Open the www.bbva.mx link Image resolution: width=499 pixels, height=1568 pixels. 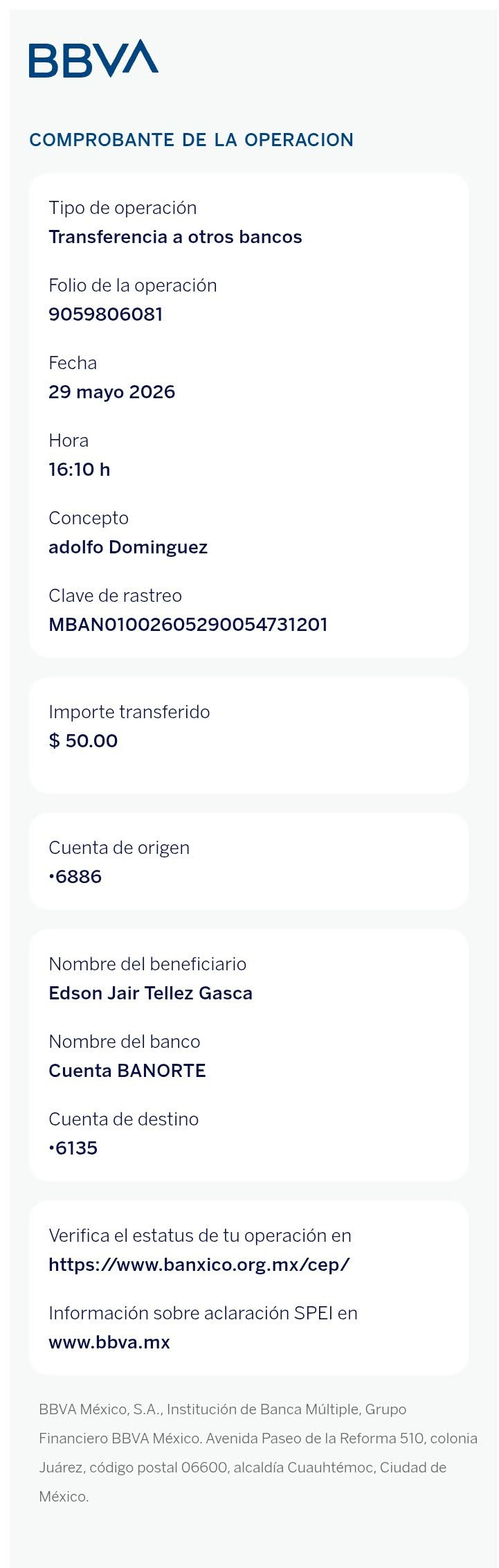(x=109, y=1342)
